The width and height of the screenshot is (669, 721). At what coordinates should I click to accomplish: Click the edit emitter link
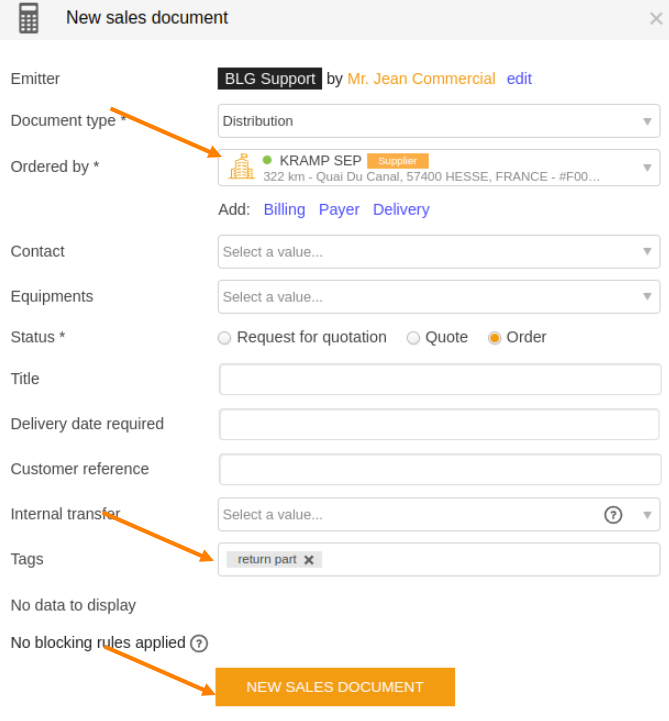519,79
